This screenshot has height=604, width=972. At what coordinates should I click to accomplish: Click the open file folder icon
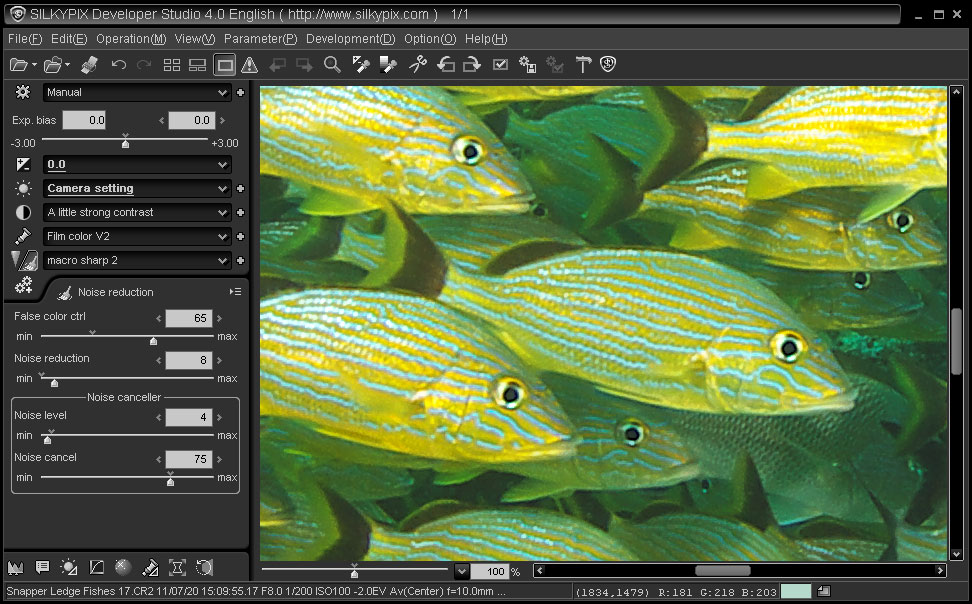(18, 65)
